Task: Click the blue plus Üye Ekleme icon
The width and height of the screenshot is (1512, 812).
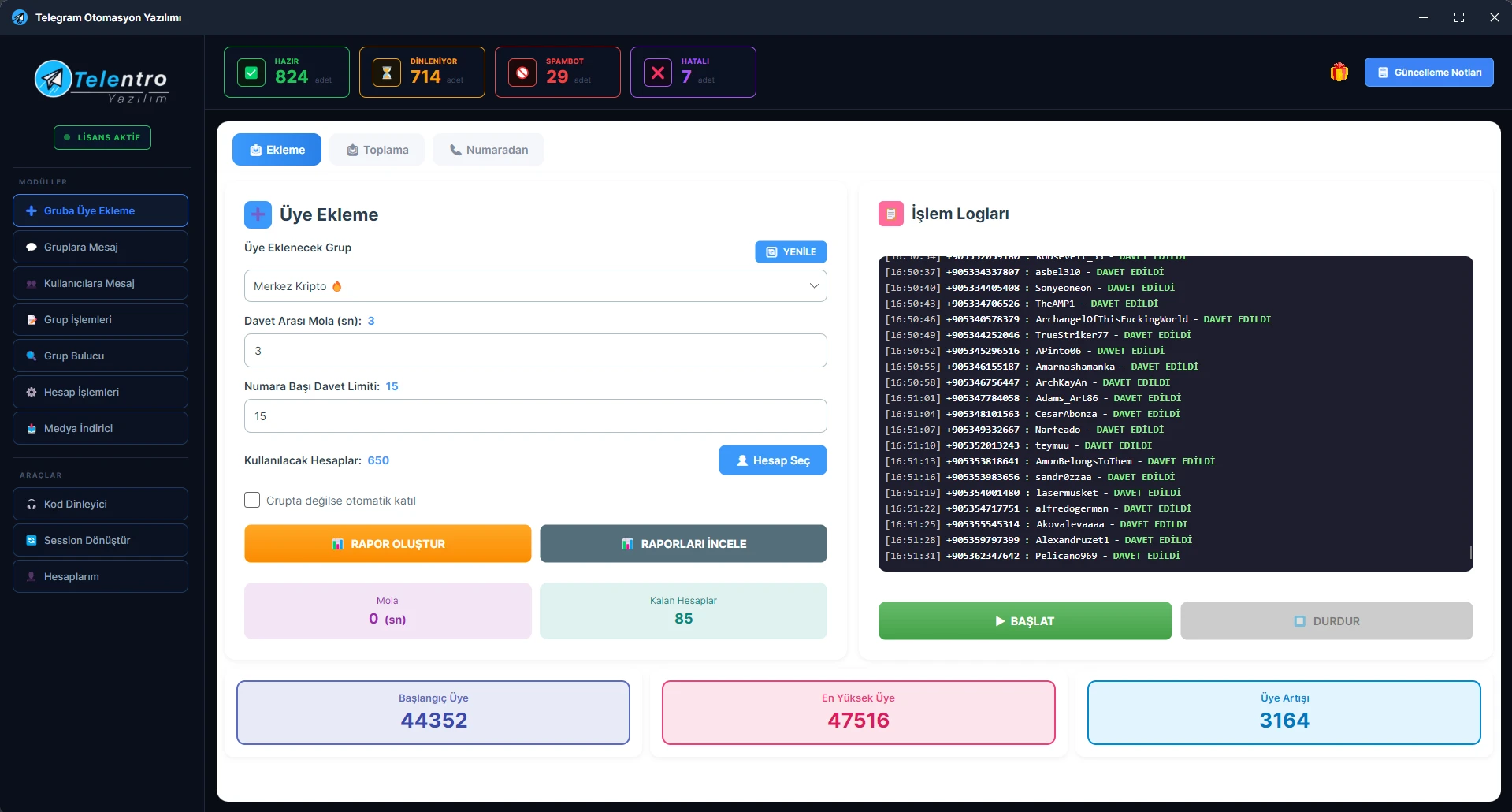Action: point(258,214)
